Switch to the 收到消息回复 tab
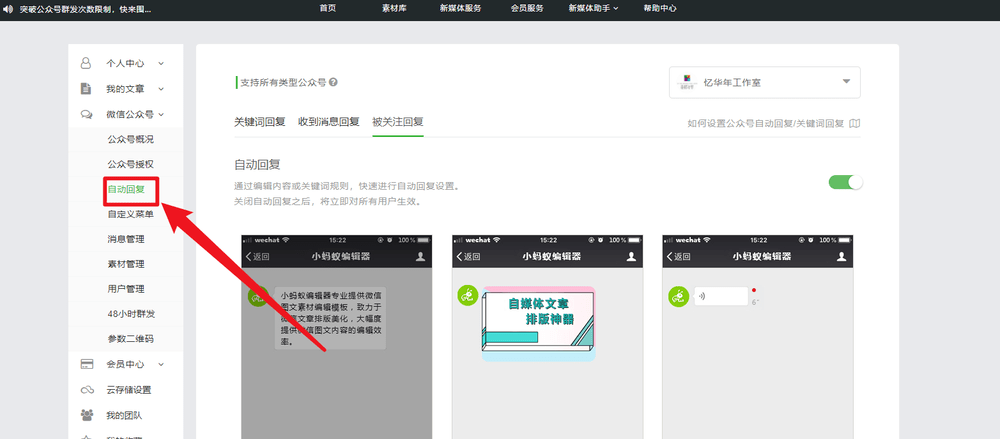This screenshot has height=439, width=1000. pos(329,122)
